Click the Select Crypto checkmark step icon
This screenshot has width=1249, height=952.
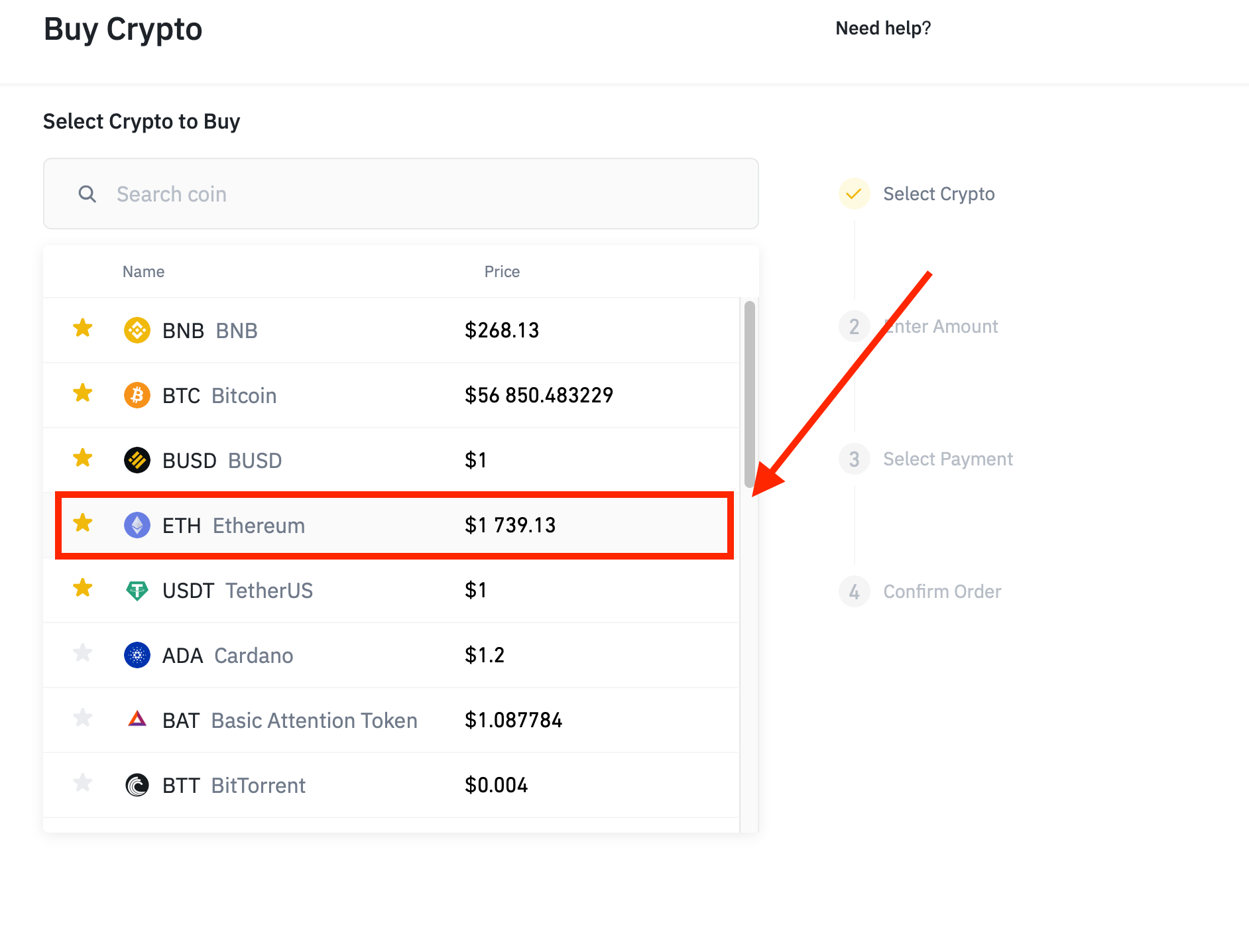(x=855, y=194)
